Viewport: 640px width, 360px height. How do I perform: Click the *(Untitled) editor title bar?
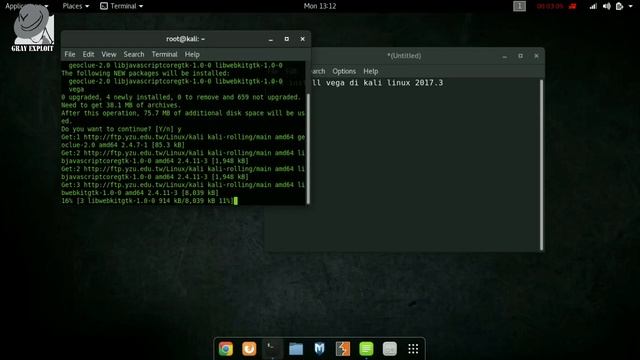[404, 56]
